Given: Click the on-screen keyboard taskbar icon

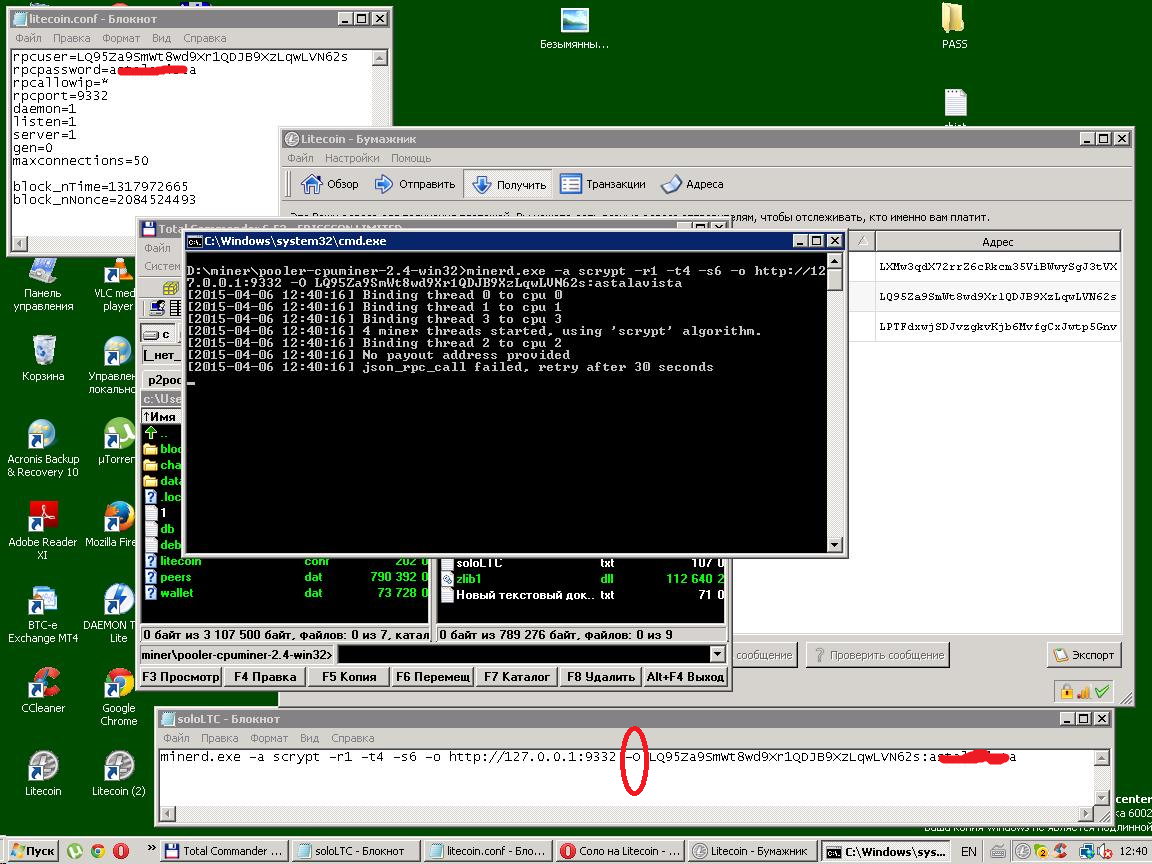Looking at the screenshot, I should tap(998, 851).
